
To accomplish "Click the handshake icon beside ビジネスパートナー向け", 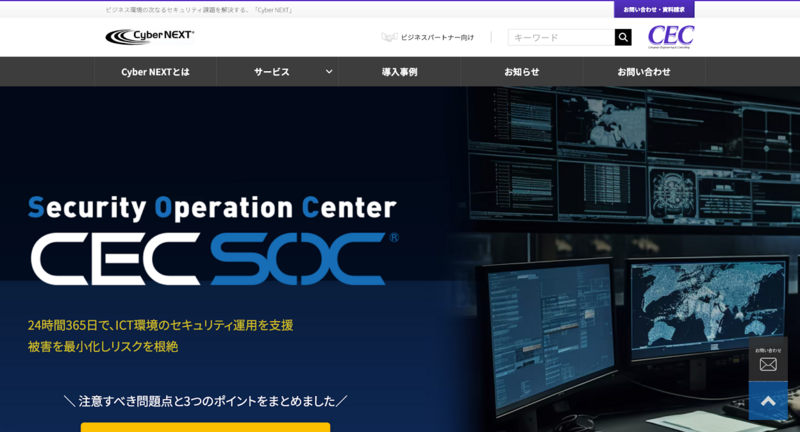I will coord(389,37).
